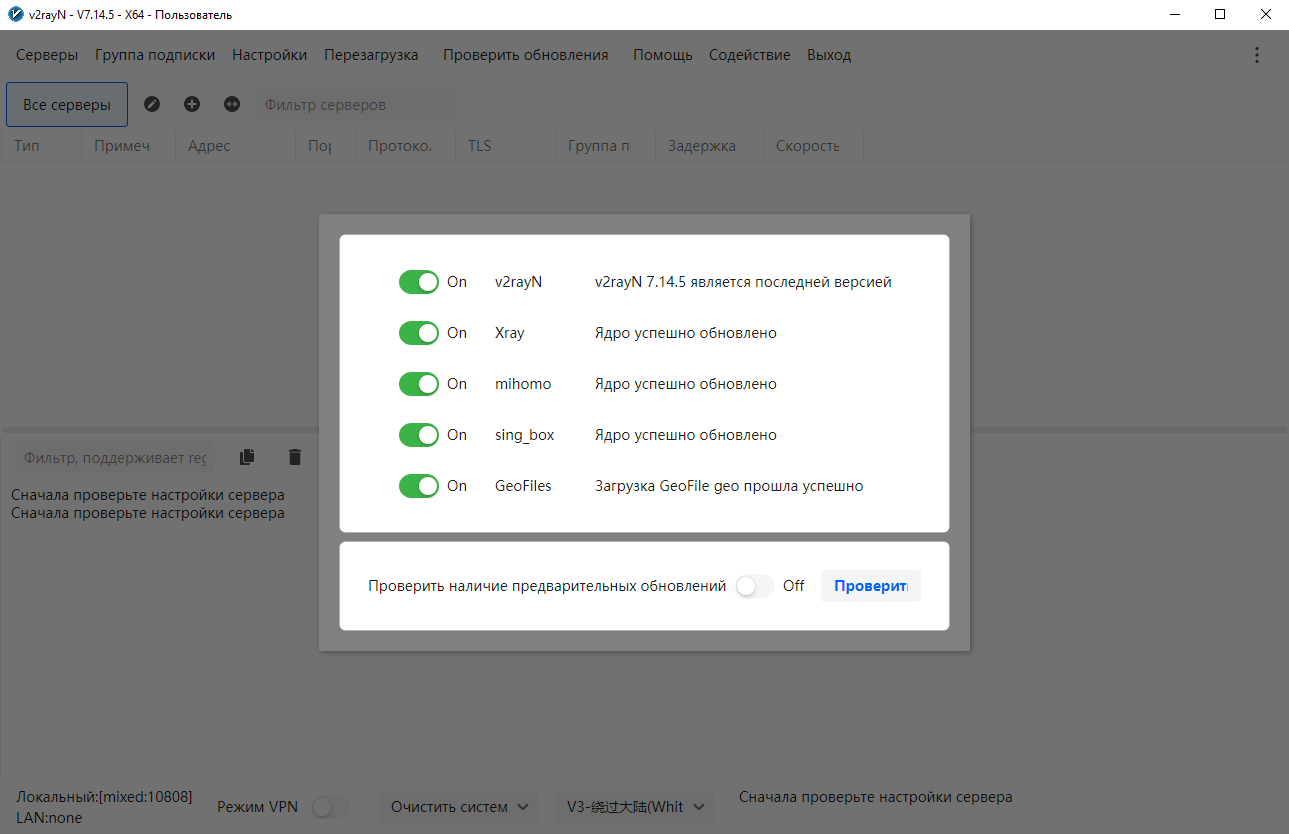
Task: Enable pre-release updates check switch
Action: pyautogui.click(x=755, y=586)
